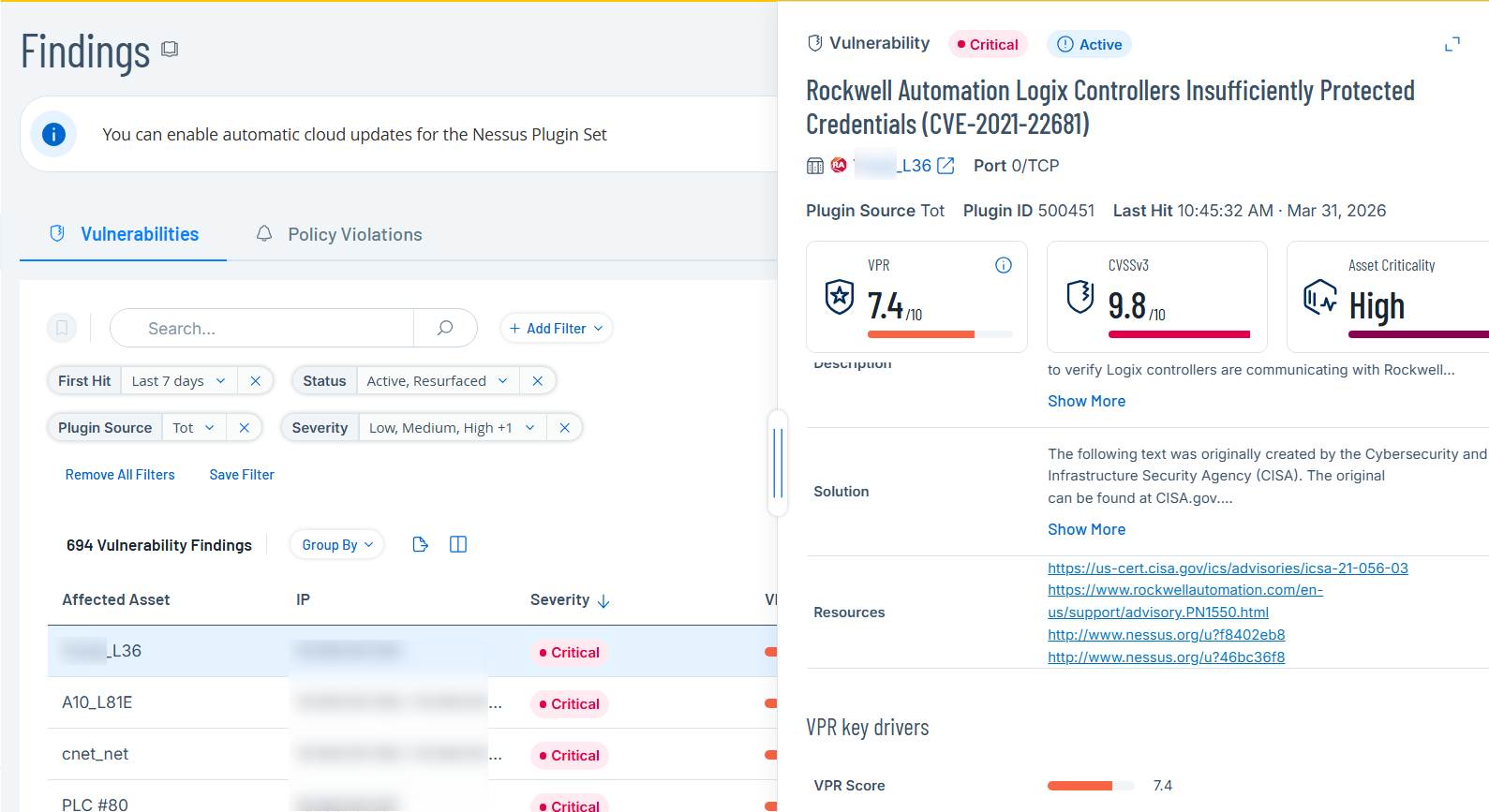This screenshot has width=1489, height=812.
Task: Click the search magnifier icon
Action: coord(445,328)
